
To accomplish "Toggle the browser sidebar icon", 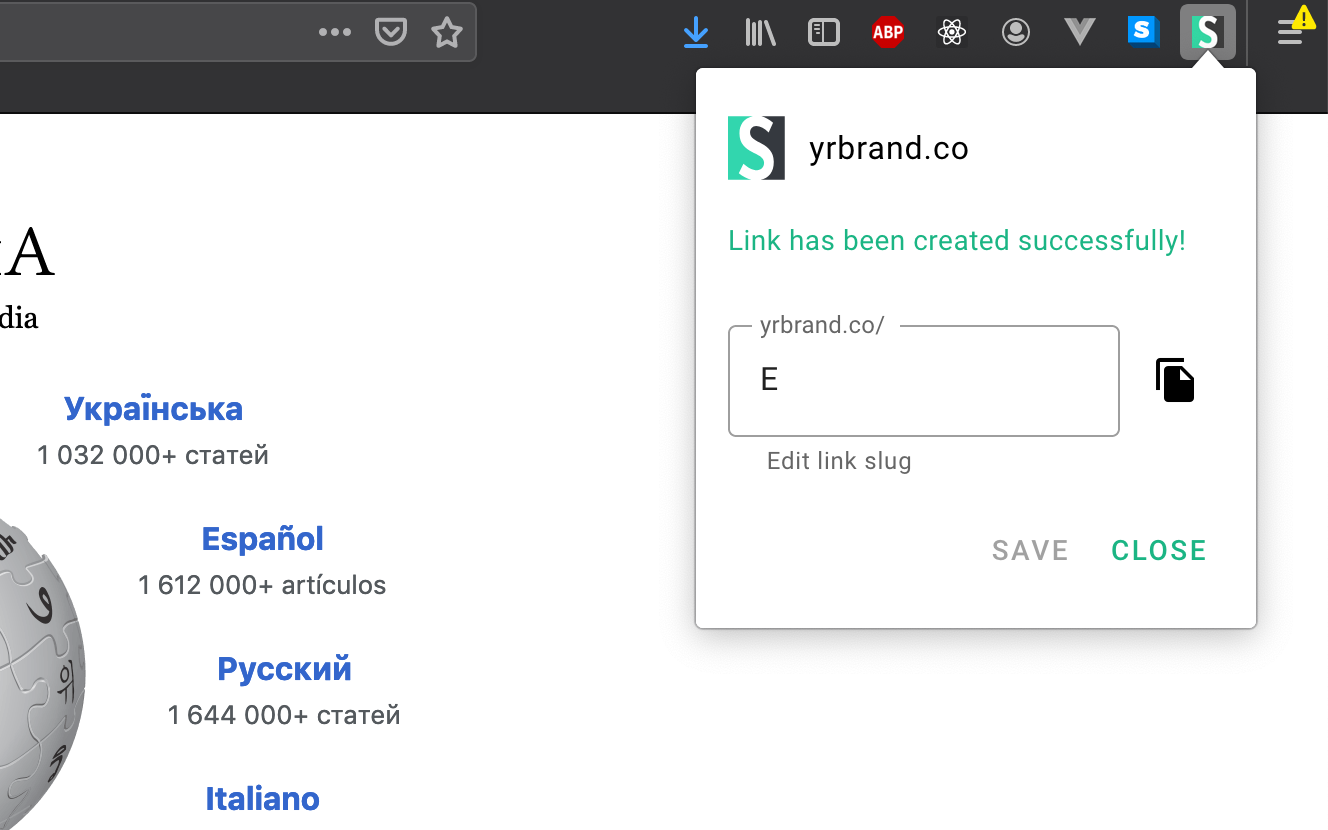I will point(823,32).
